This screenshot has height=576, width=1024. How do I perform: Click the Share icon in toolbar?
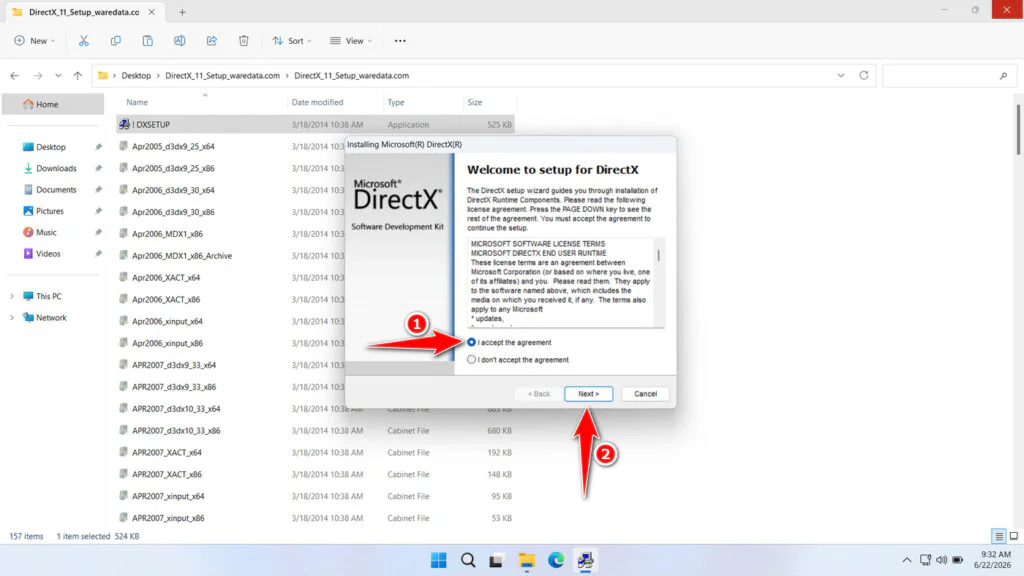(212, 40)
